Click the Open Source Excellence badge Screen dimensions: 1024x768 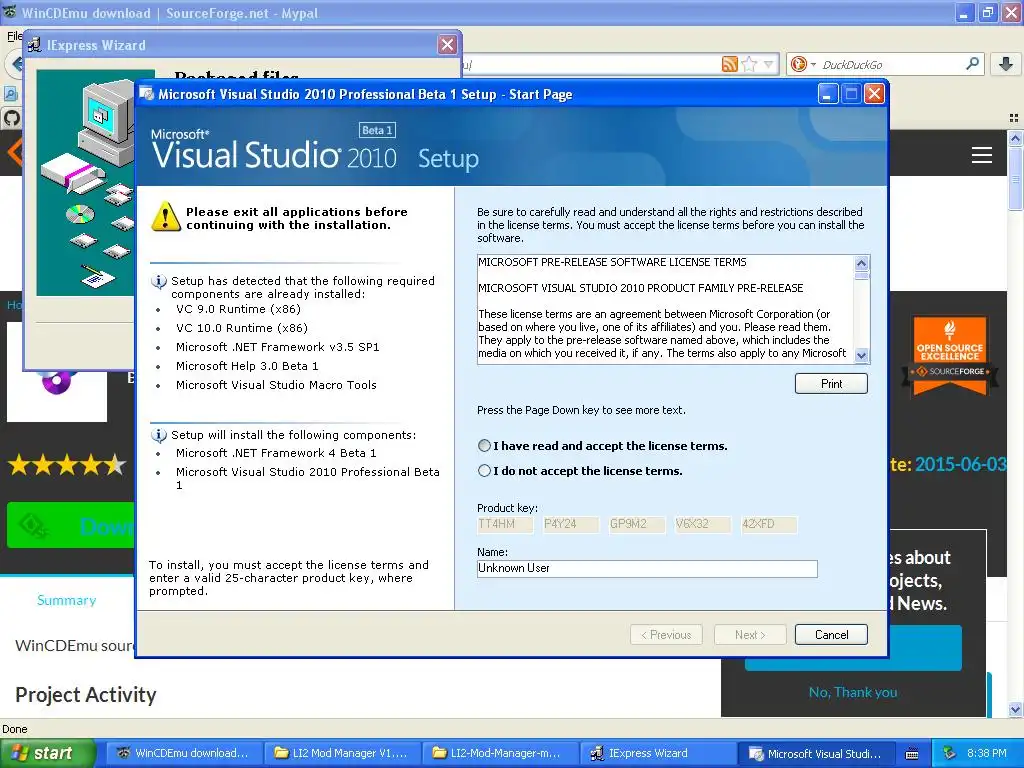[950, 356]
